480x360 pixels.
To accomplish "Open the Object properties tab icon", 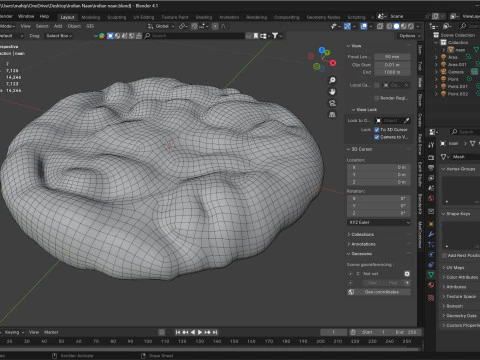I will 431,224.
